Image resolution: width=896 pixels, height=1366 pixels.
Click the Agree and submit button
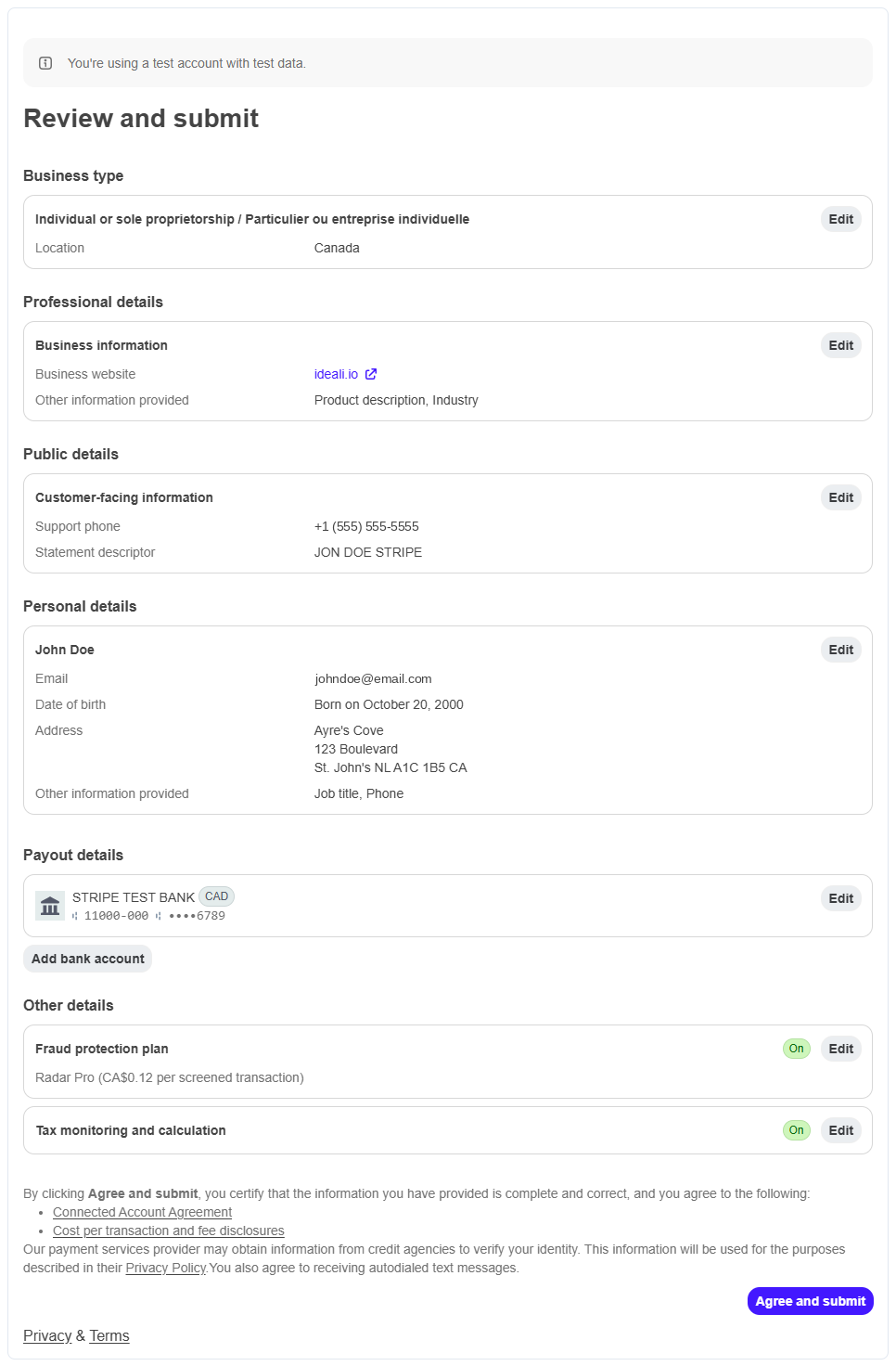pos(811,1301)
